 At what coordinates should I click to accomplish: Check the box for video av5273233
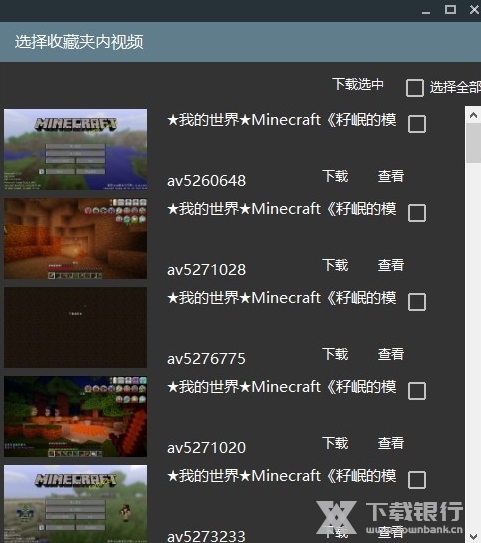coord(417,480)
